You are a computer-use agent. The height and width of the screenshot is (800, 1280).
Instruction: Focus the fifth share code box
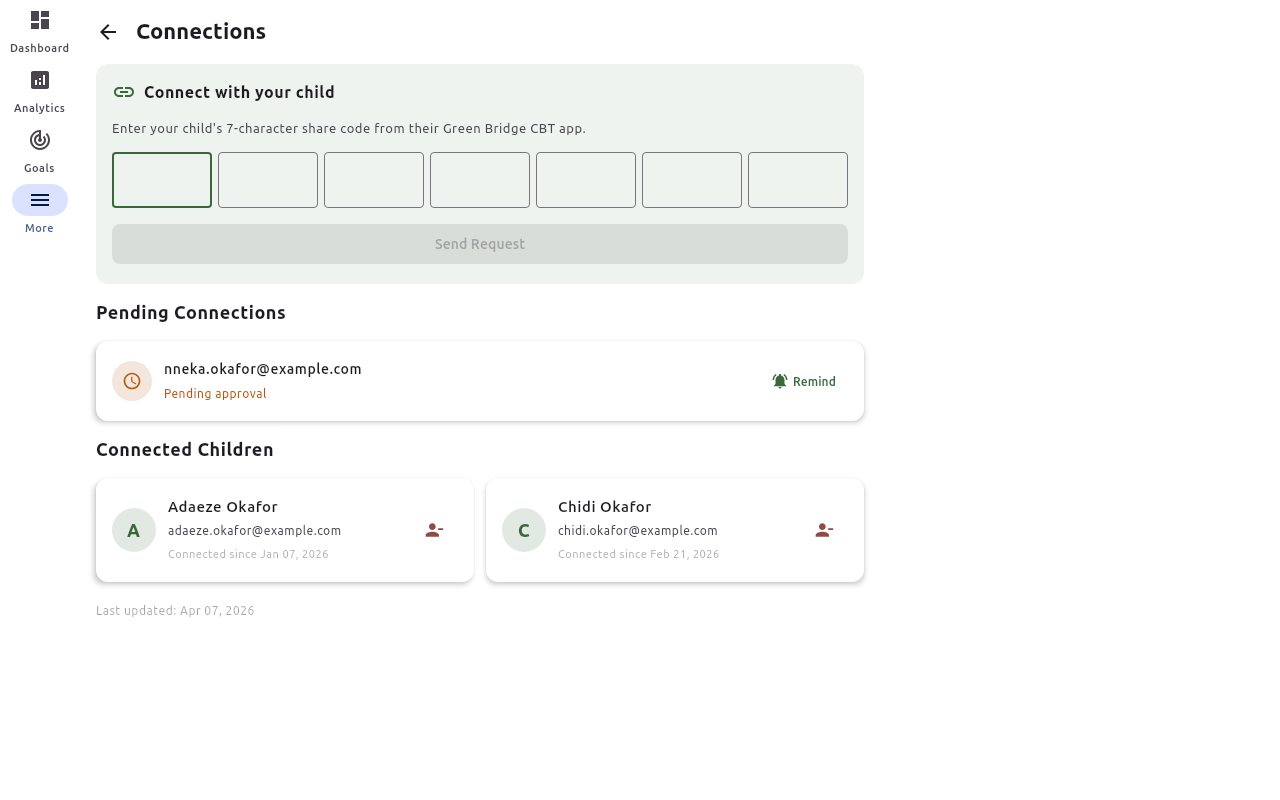pos(586,180)
